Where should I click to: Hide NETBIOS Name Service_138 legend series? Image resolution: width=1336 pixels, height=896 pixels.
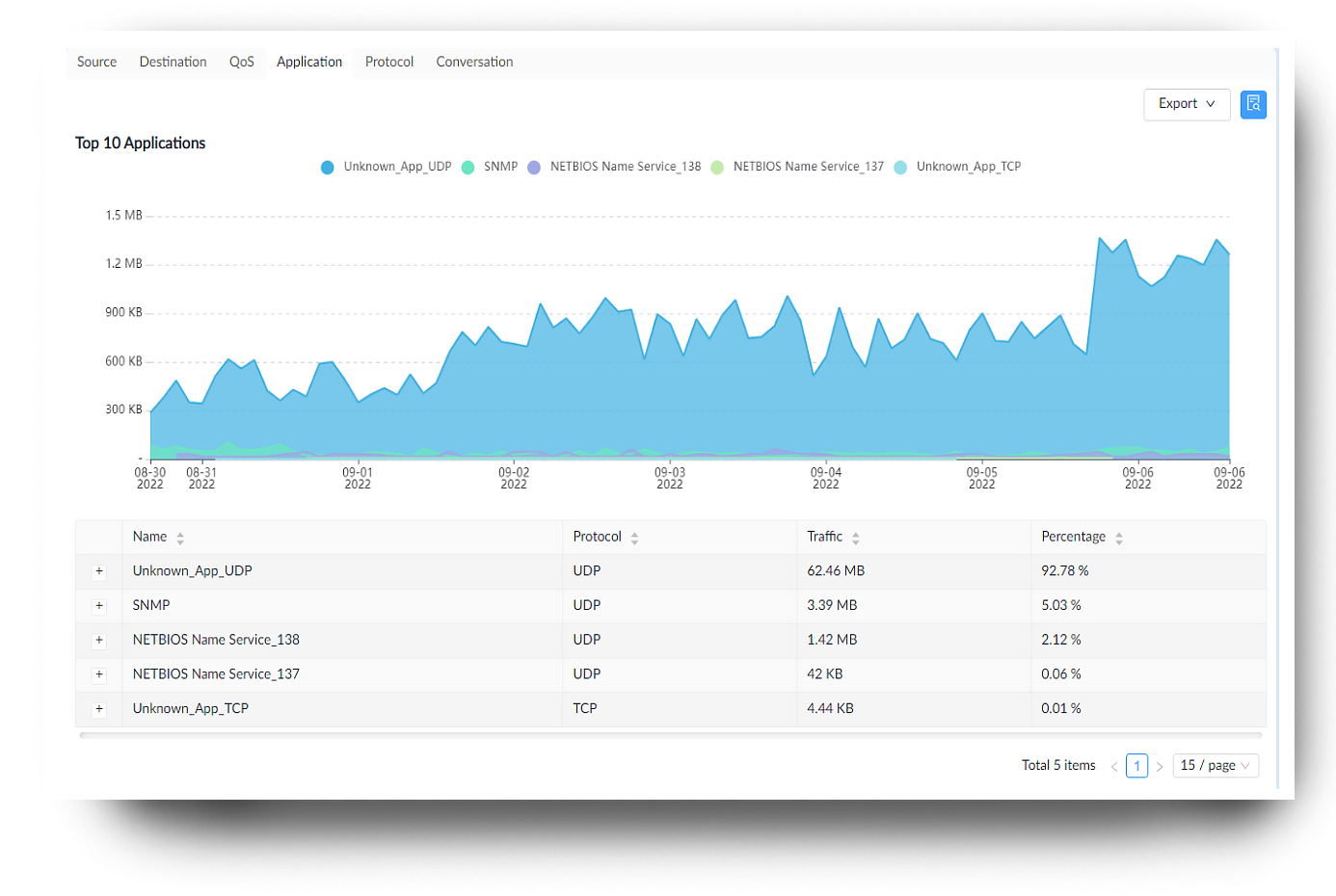615,167
